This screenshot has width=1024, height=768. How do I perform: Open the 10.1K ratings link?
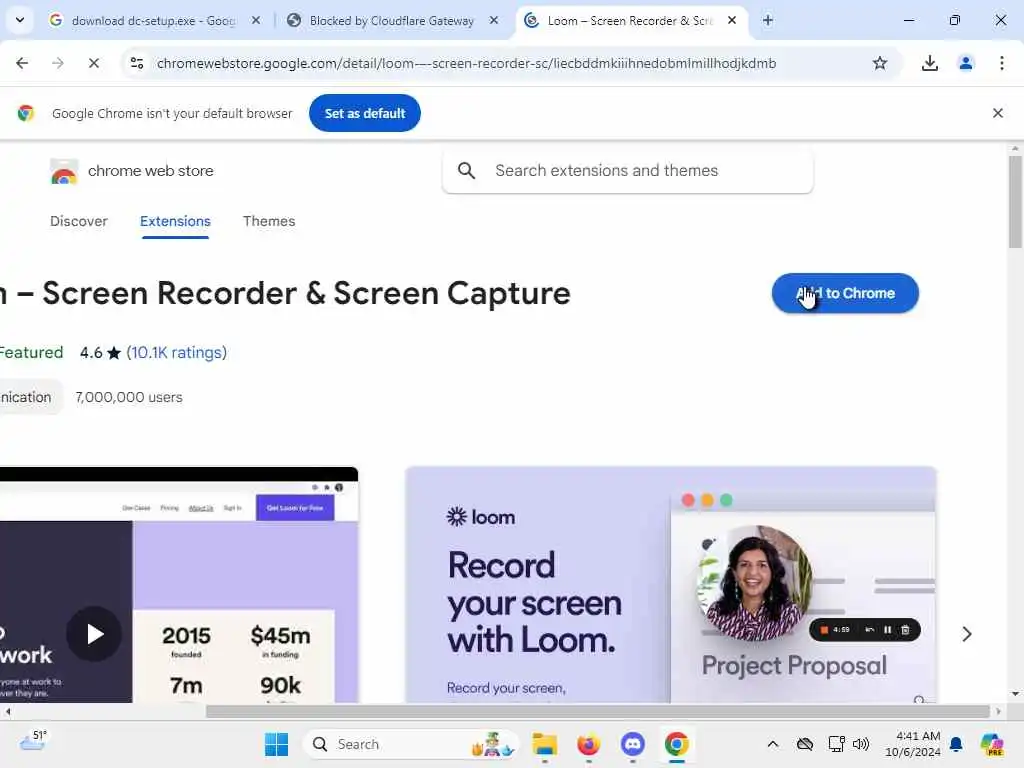(176, 353)
